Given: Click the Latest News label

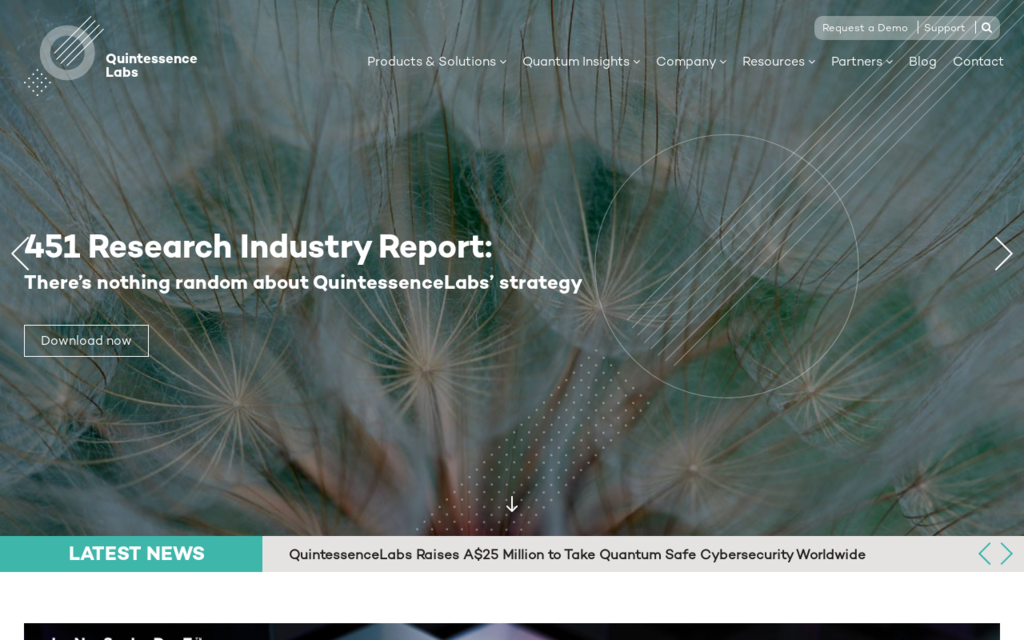Looking at the screenshot, I should click(136, 554).
